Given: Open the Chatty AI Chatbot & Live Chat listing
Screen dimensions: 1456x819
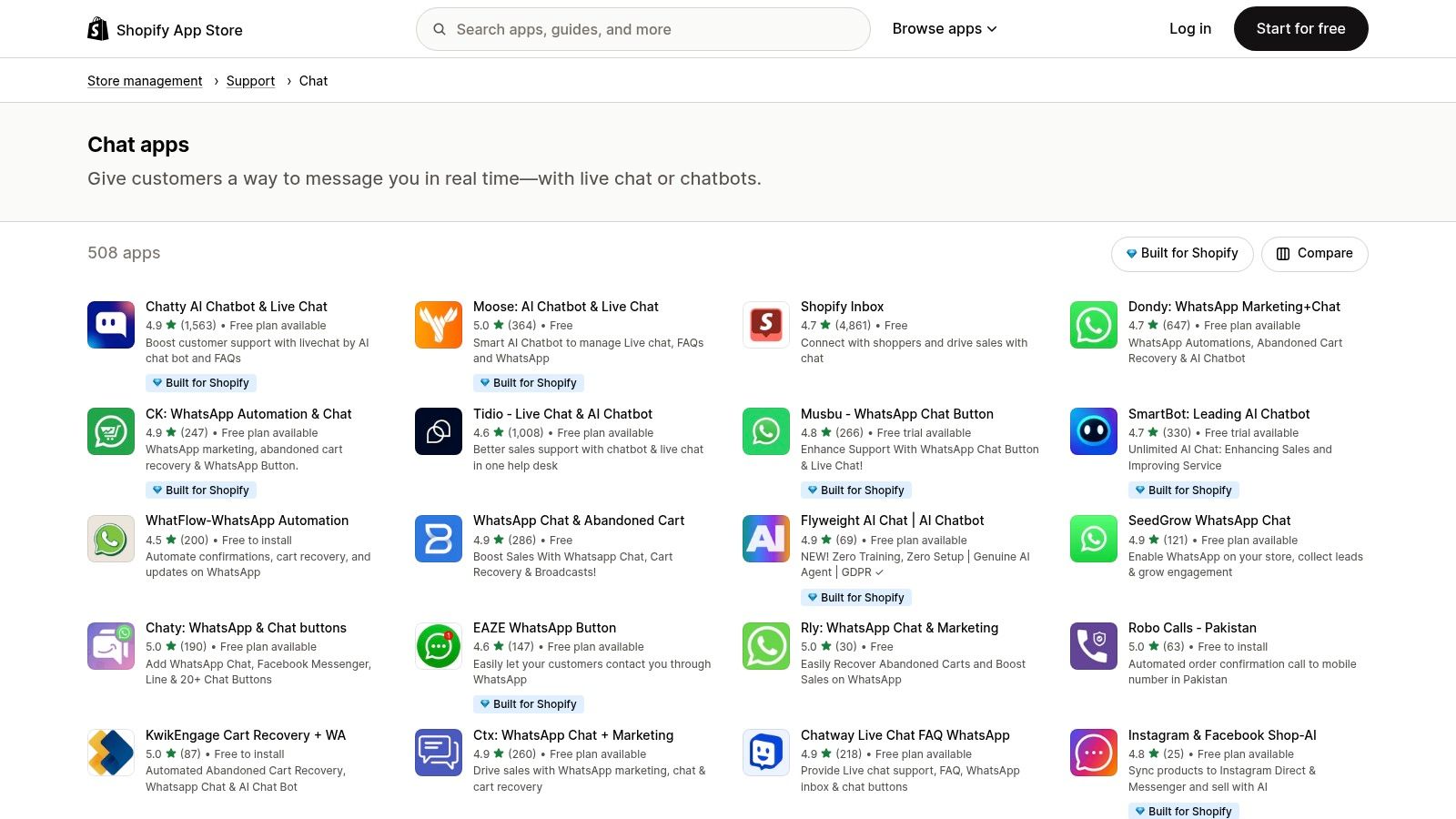Looking at the screenshot, I should (x=237, y=306).
